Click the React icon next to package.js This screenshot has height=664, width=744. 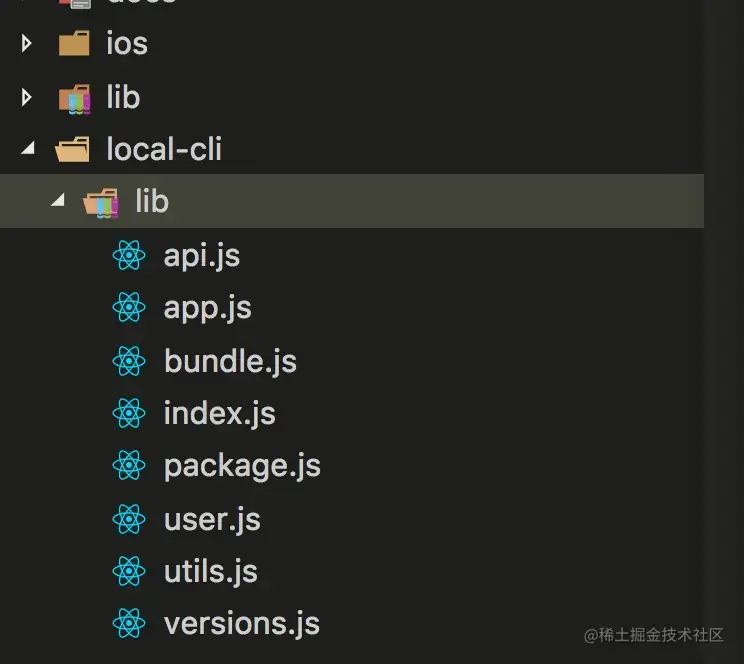(x=129, y=465)
